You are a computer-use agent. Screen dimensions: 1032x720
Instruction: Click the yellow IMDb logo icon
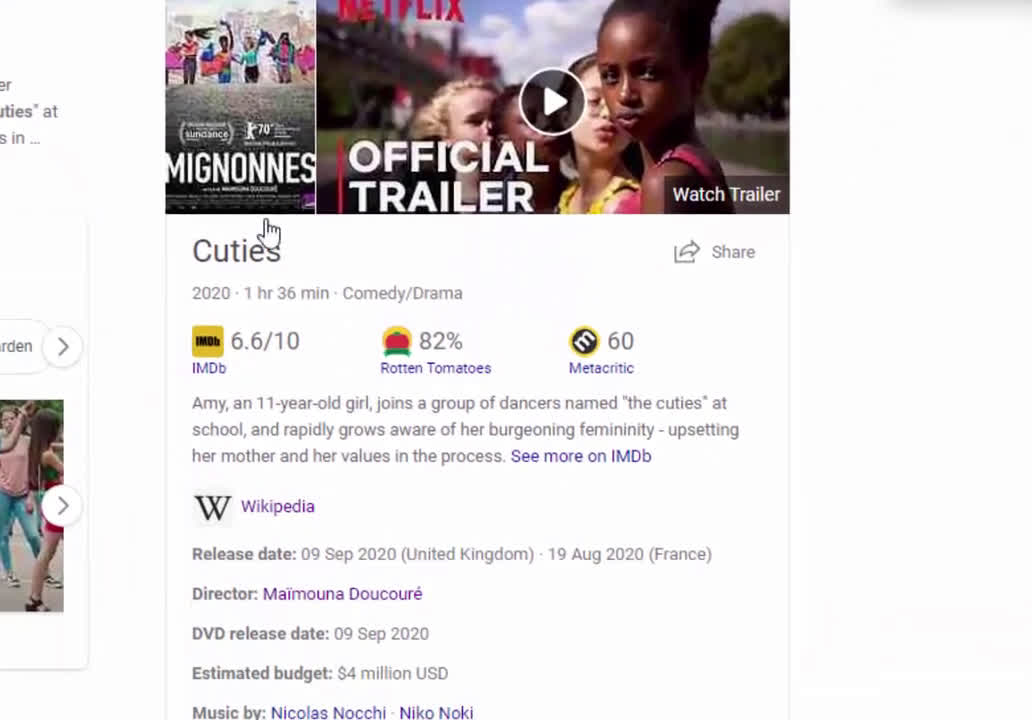pos(207,341)
